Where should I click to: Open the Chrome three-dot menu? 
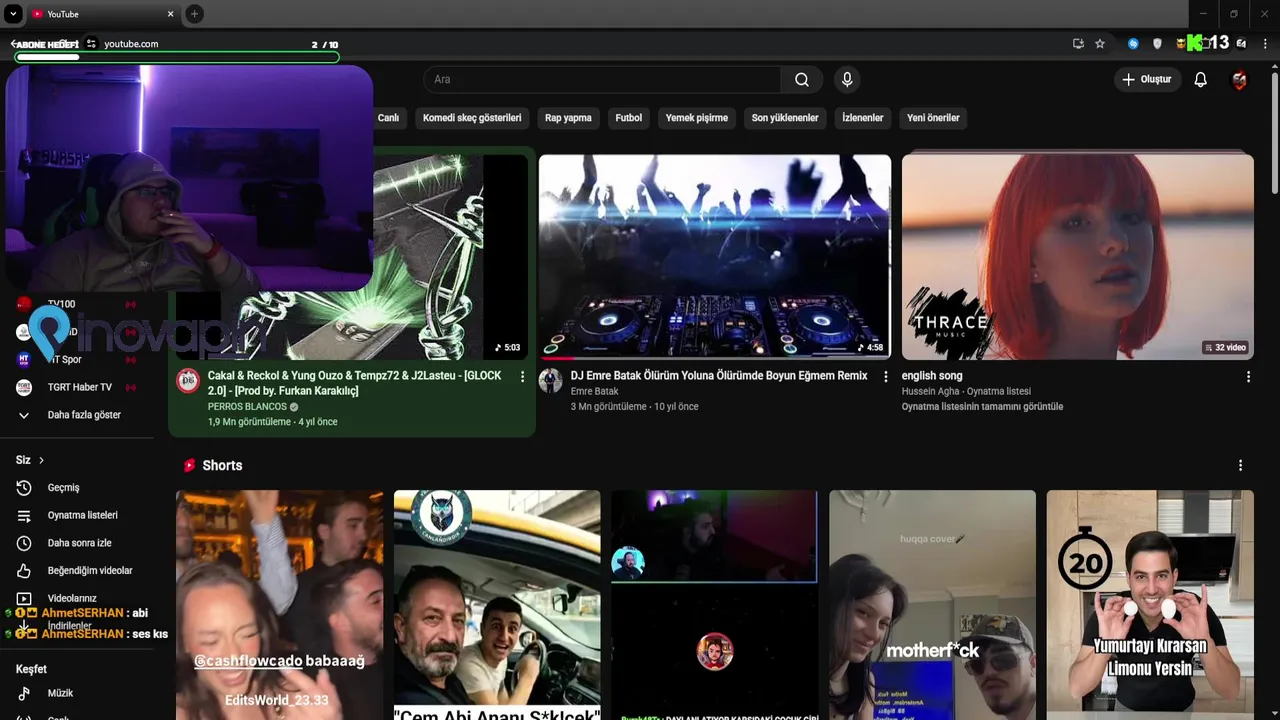pos(1265,44)
